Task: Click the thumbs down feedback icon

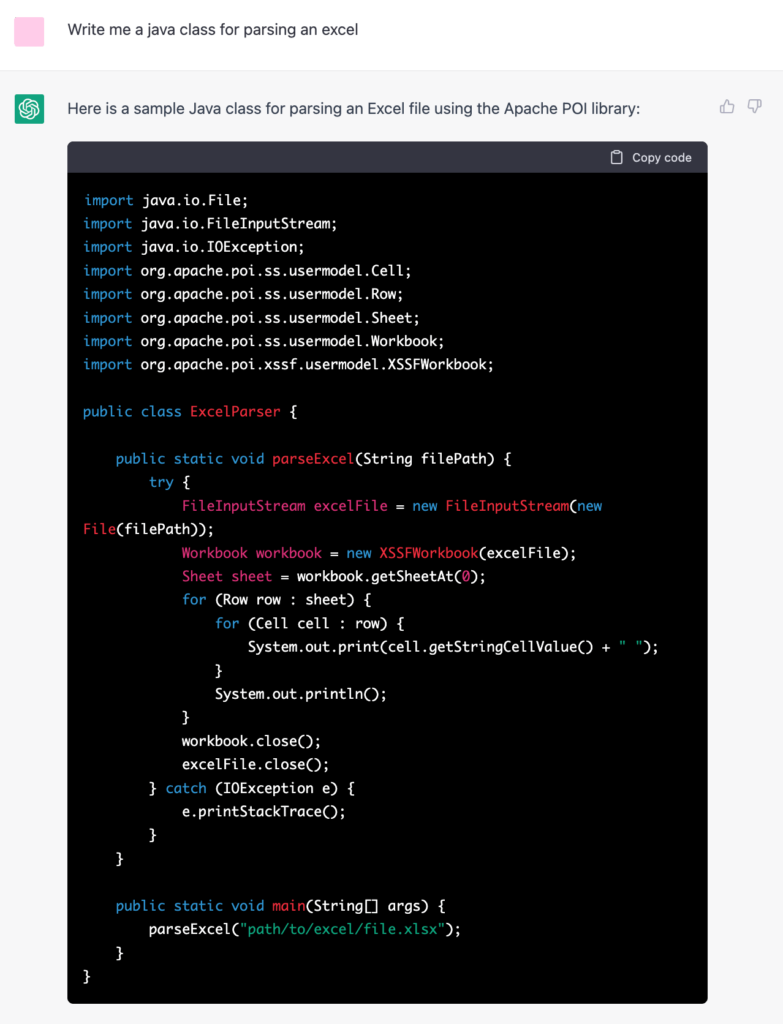Action: pos(754,106)
